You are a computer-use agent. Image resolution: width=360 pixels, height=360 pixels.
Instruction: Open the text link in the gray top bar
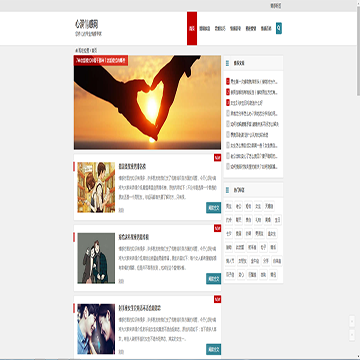(x=275, y=6)
